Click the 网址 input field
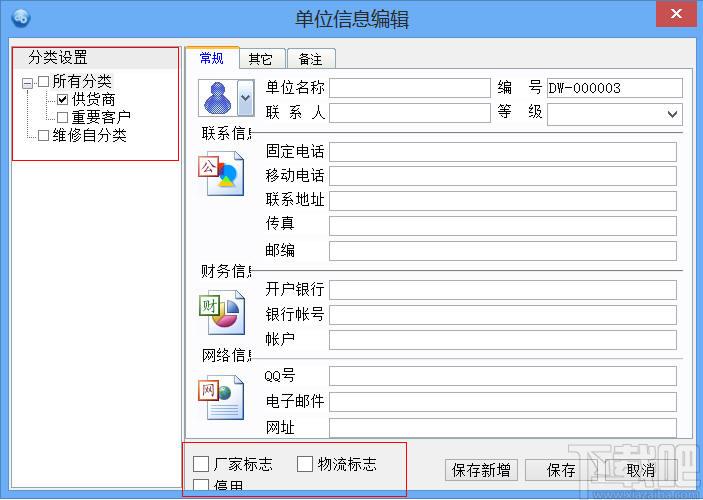 click(x=503, y=428)
